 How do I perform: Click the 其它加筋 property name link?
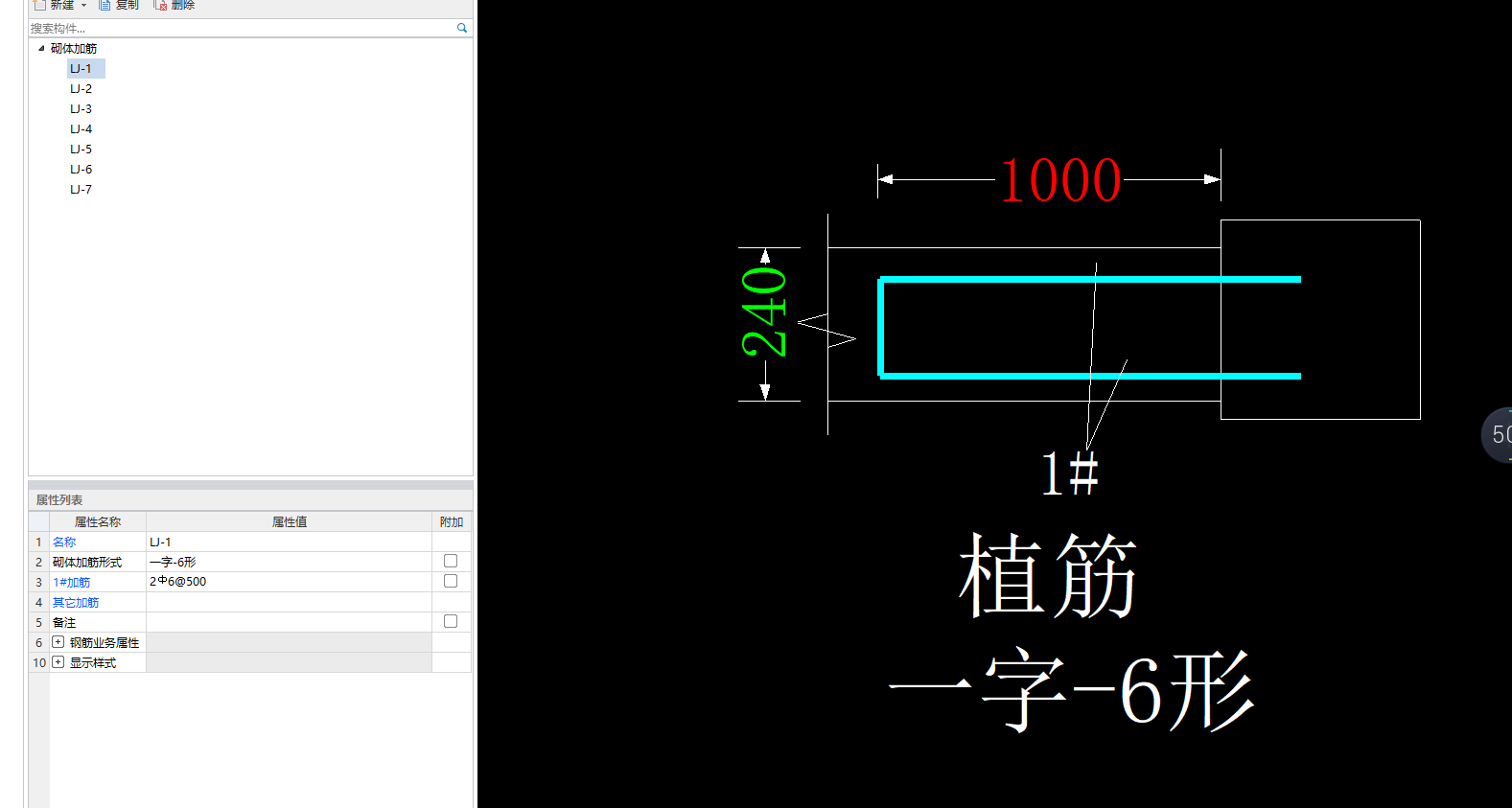76,602
